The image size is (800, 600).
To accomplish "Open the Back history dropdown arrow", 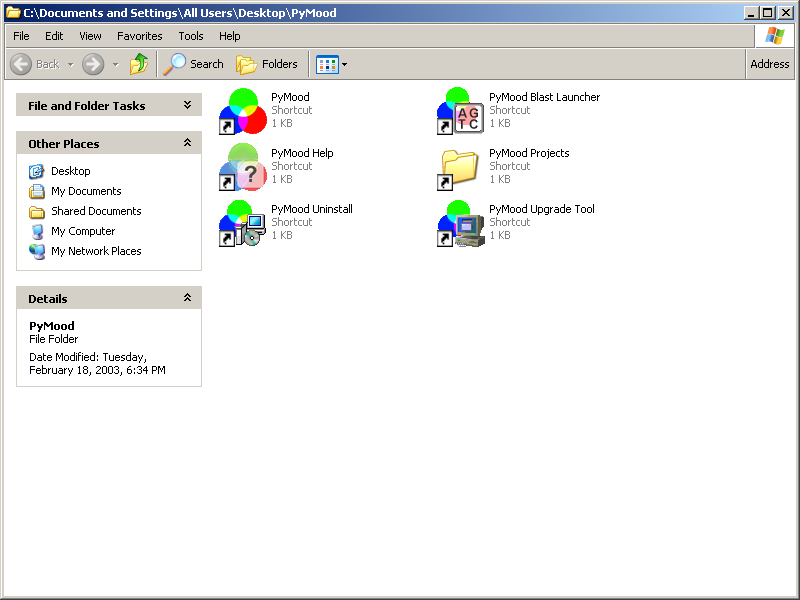I will pos(70,65).
